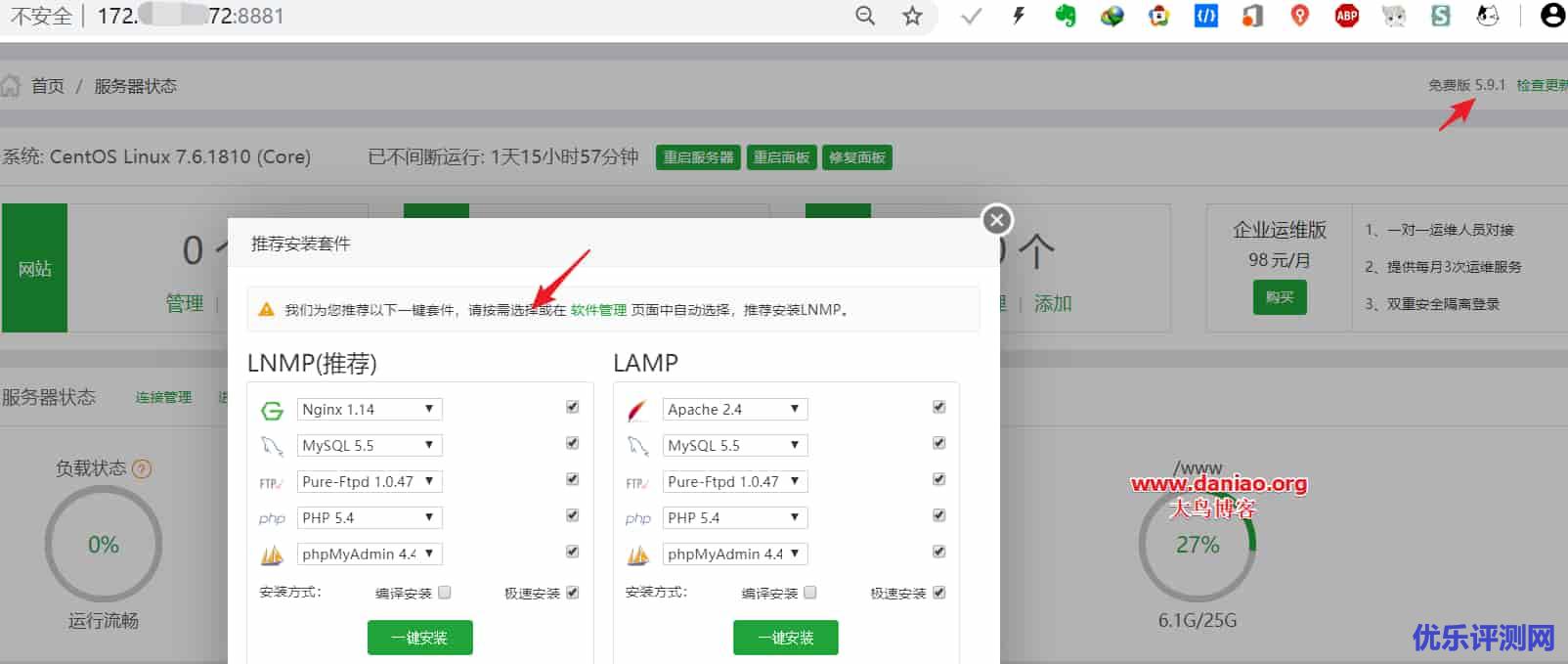1568x664 pixels.
Task: Uncheck the Apache 2.4 checkbox in LAMP
Action: coord(938,407)
